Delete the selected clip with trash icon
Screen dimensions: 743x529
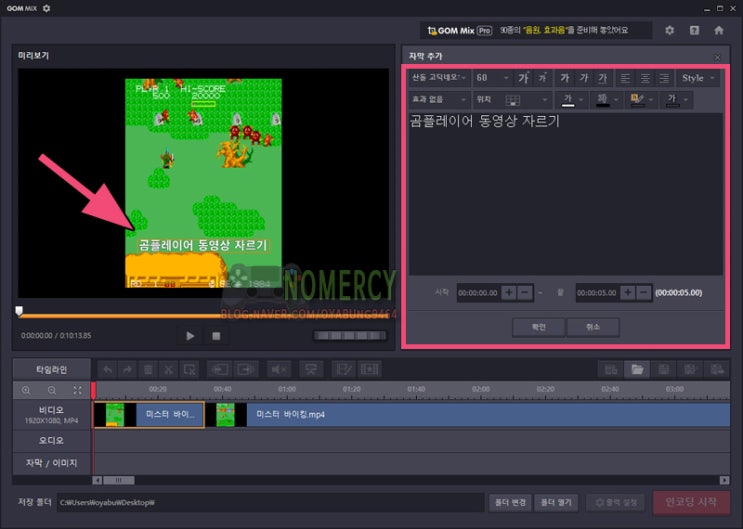tap(148, 370)
